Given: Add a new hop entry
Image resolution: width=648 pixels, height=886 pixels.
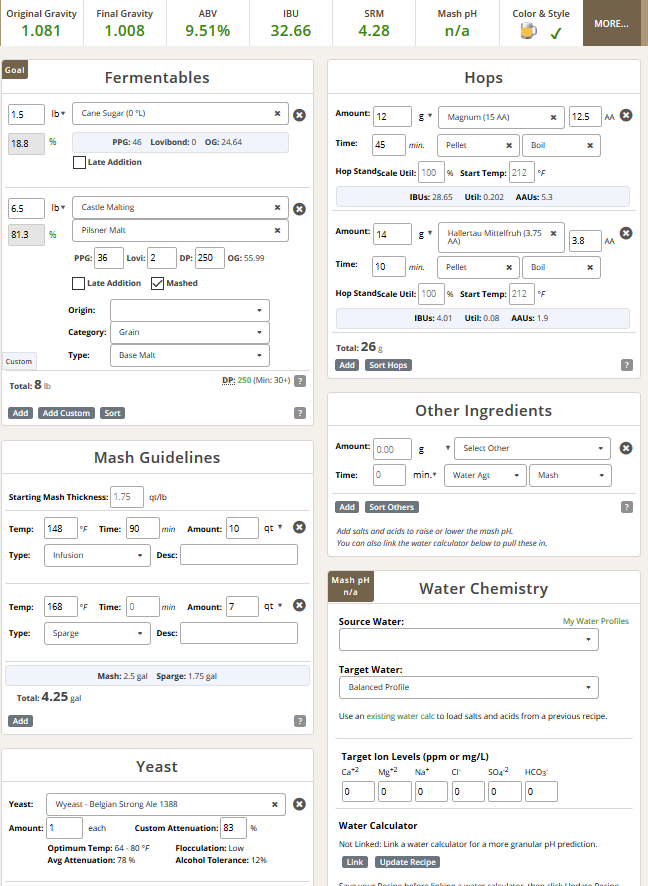Looking at the screenshot, I should click(x=347, y=365).
